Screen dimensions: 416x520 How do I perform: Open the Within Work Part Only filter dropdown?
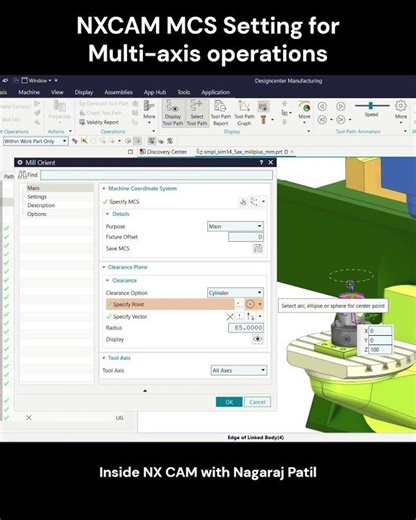(36, 141)
